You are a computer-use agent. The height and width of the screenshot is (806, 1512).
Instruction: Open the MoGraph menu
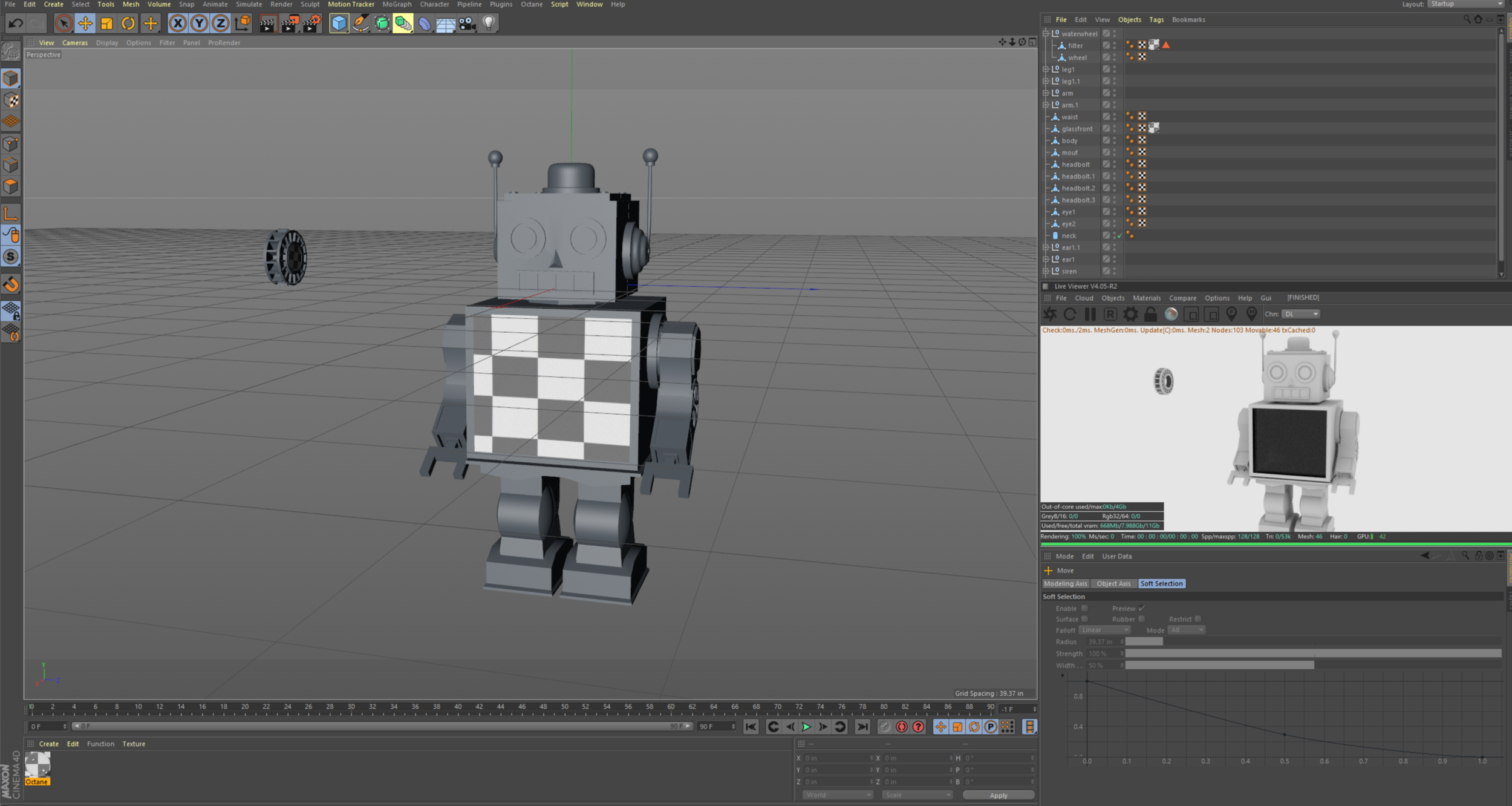pos(397,4)
